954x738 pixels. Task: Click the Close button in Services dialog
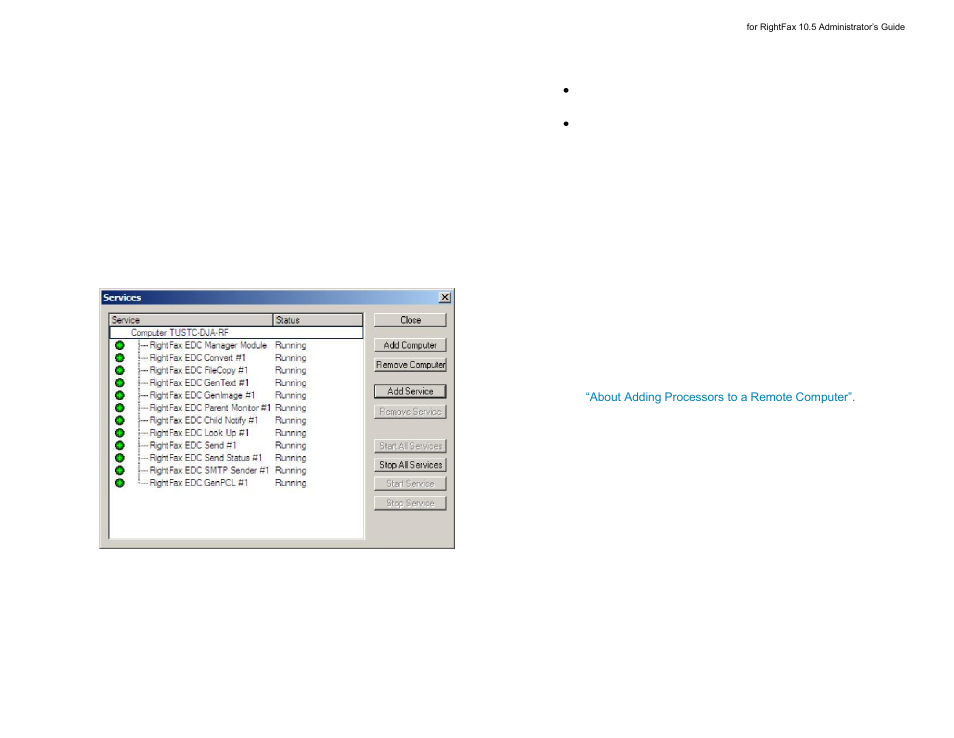(x=410, y=320)
